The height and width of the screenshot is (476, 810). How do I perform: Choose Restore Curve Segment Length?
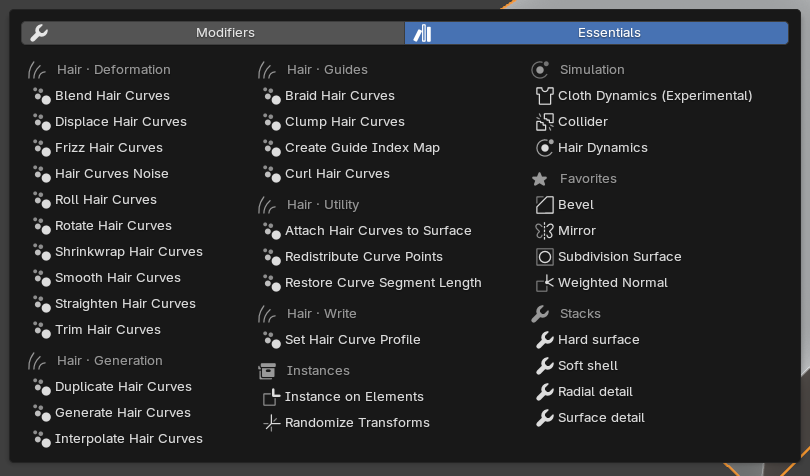pyautogui.click(x=383, y=283)
